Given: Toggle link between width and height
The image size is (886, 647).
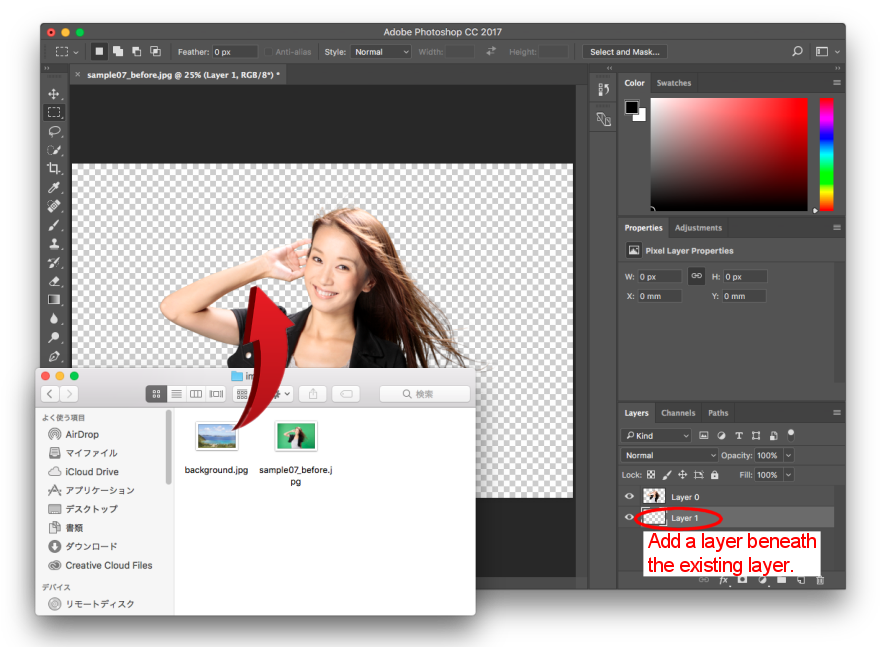Looking at the screenshot, I should 697,276.
